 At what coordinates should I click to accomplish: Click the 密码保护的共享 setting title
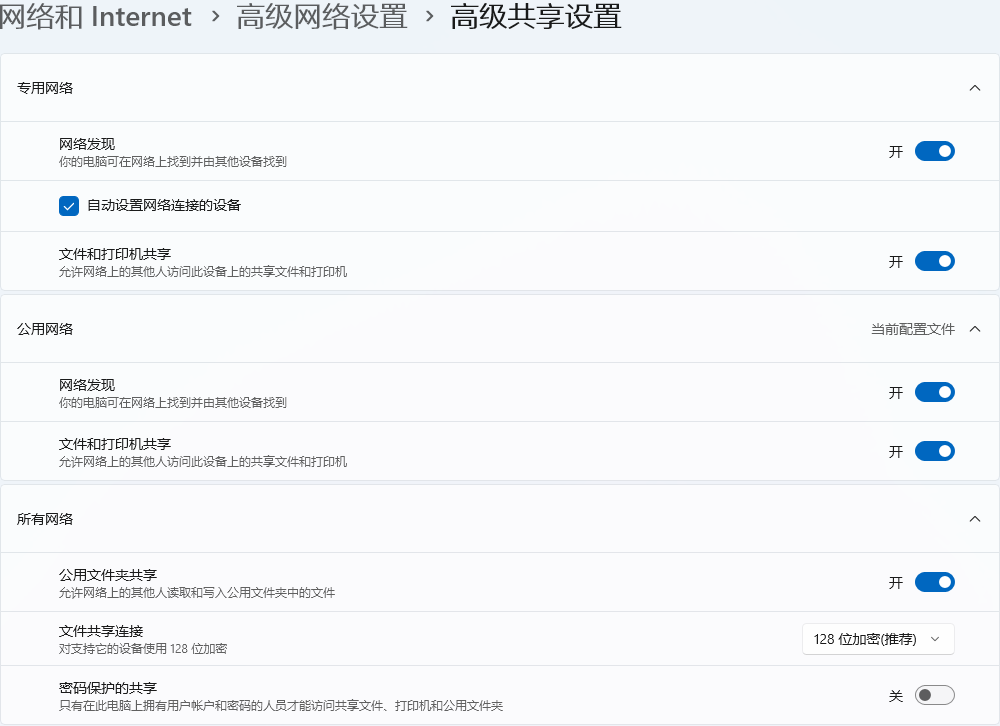pyautogui.click(x=108, y=688)
